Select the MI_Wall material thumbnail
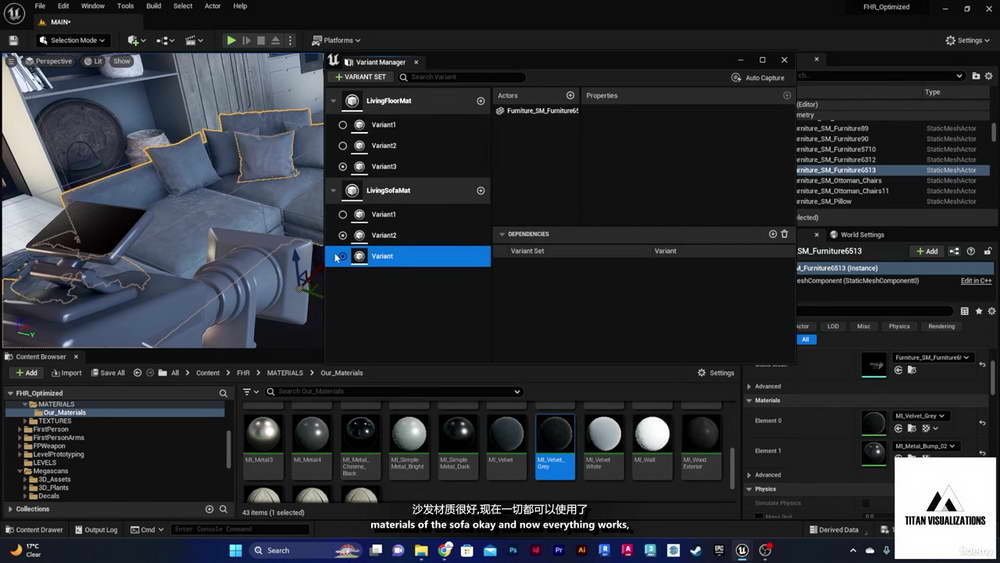 (652, 446)
